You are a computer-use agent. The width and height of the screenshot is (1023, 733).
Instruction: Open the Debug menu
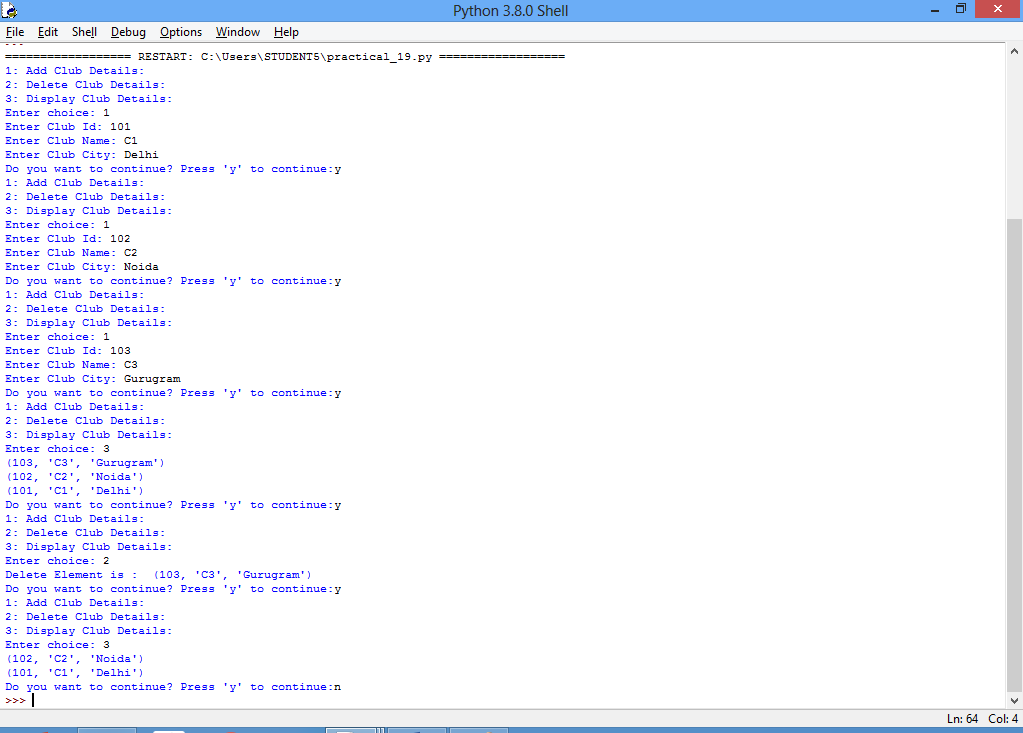[x=128, y=31]
